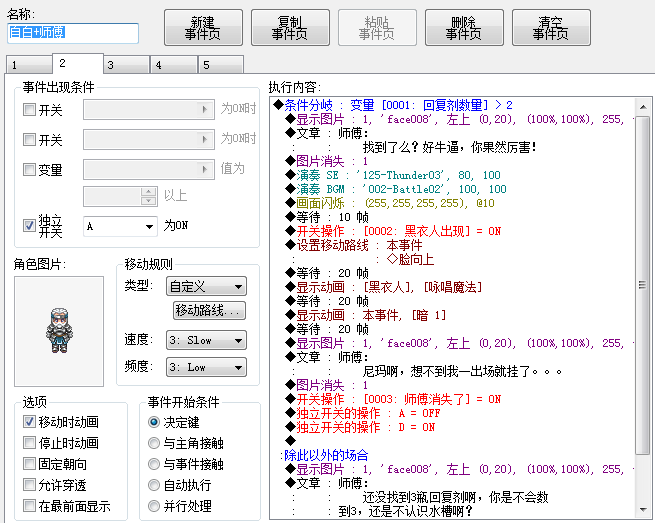The width and height of the screenshot is (655, 523).
Task: Select the 独立开关的操作 D = ON line
Action: pyautogui.click(x=360, y=427)
